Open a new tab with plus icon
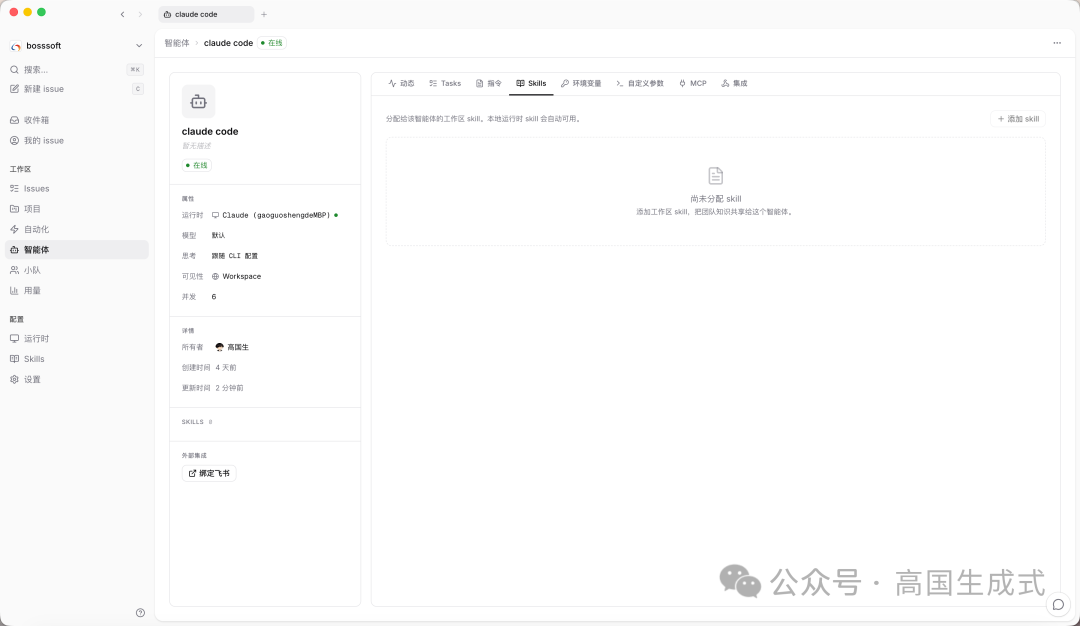 coord(264,14)
